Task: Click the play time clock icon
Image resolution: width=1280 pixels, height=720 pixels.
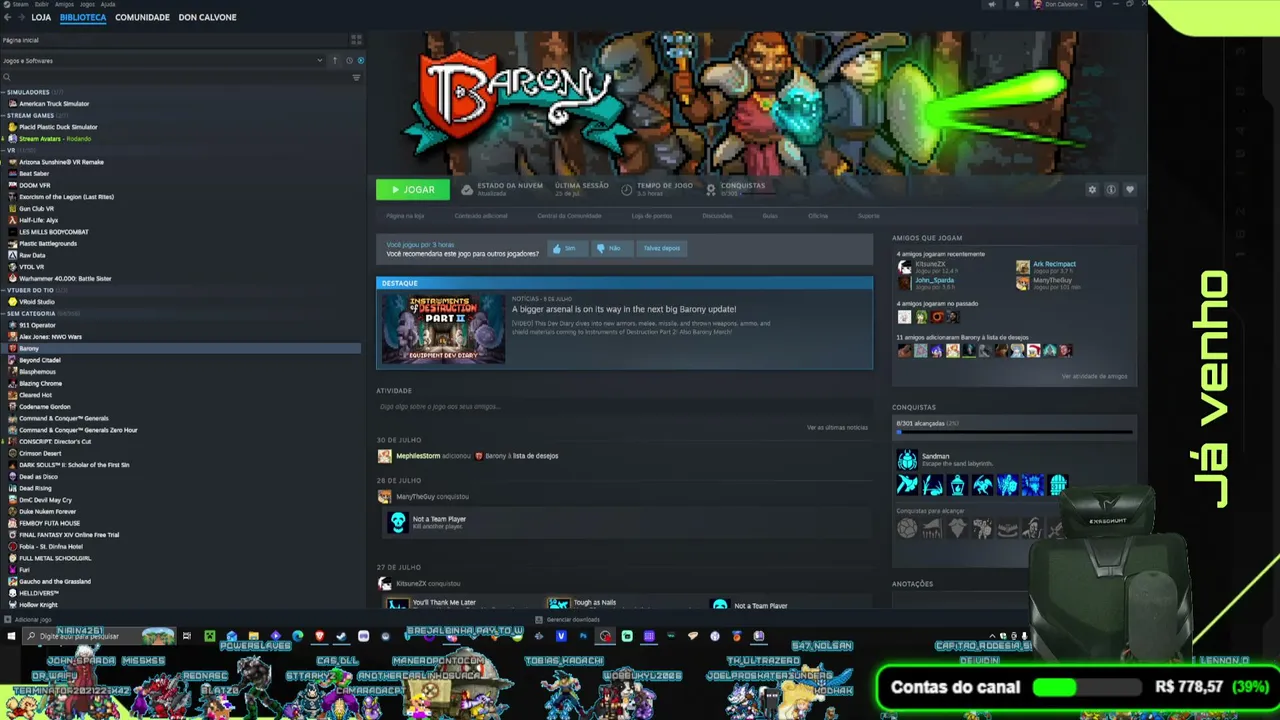Action: pos(627,189)
